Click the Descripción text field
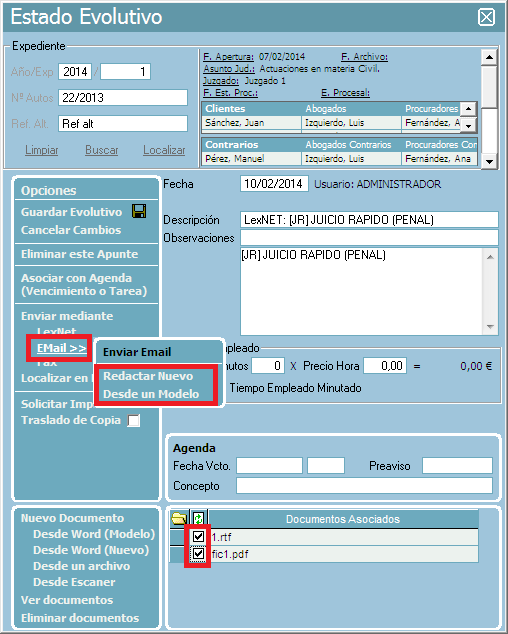 tap(369, 220)
